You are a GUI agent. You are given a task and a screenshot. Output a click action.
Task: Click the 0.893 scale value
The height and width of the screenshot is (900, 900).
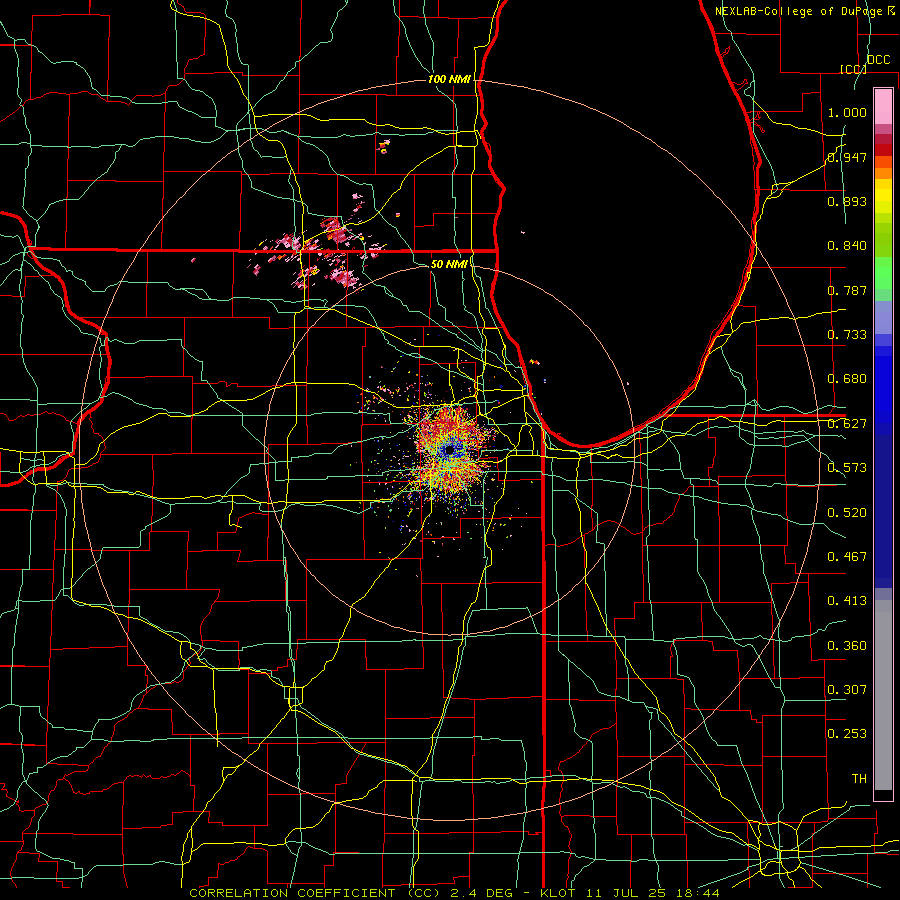847,201
